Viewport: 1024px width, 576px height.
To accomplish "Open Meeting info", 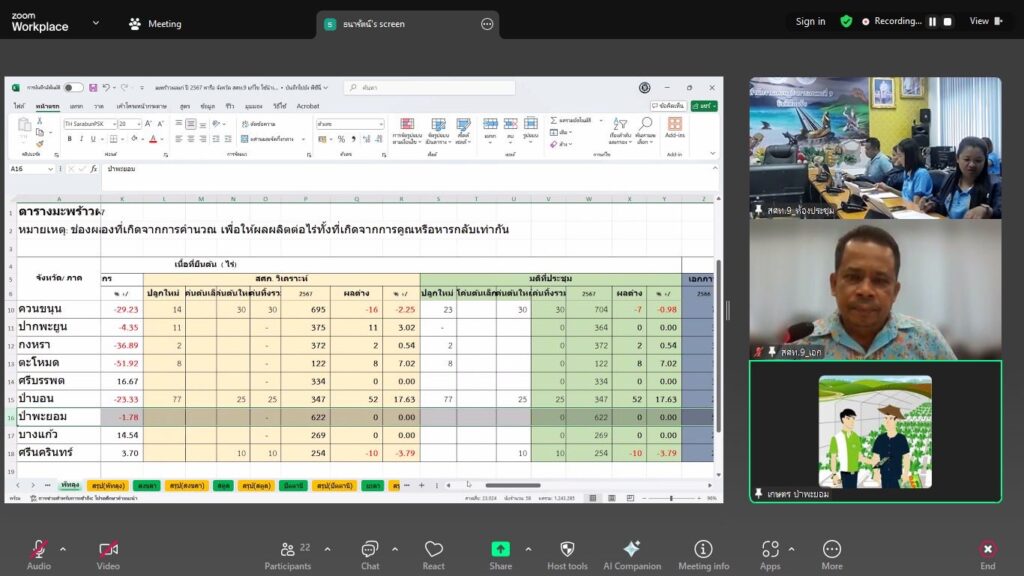I will pos(703,550).
